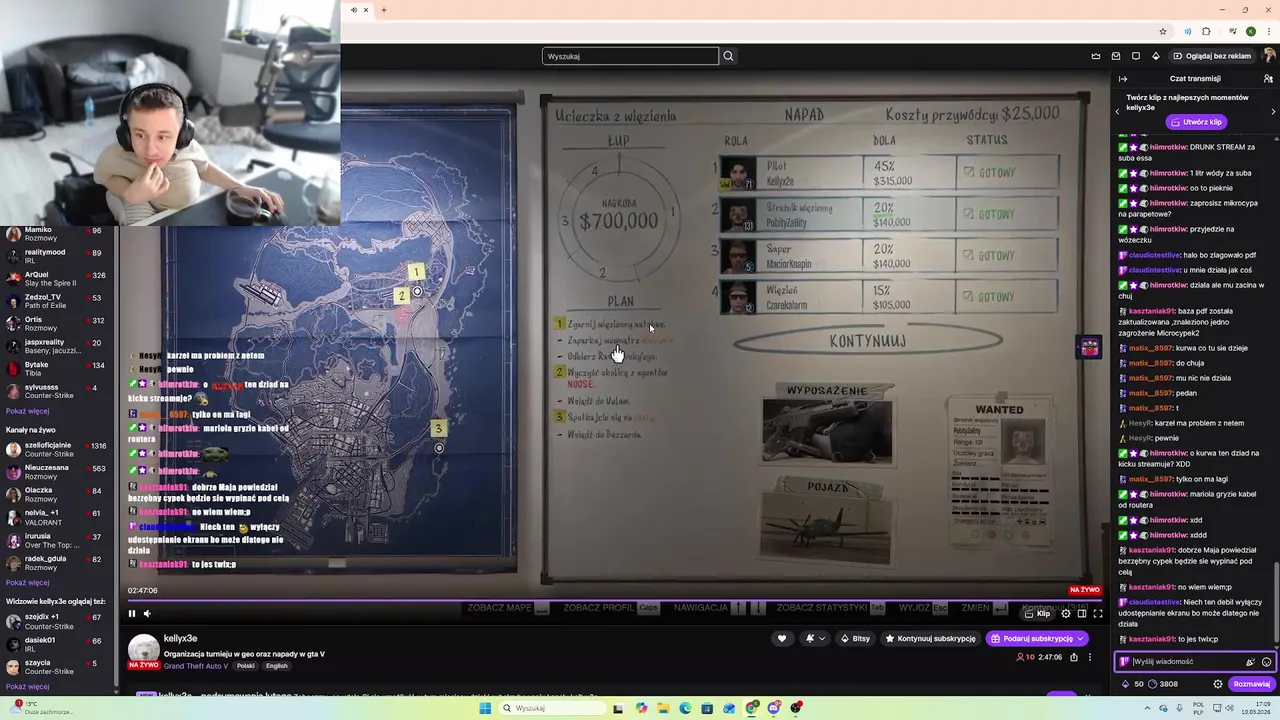Open whispers chat bubble icon

(x=1136, y=56)
